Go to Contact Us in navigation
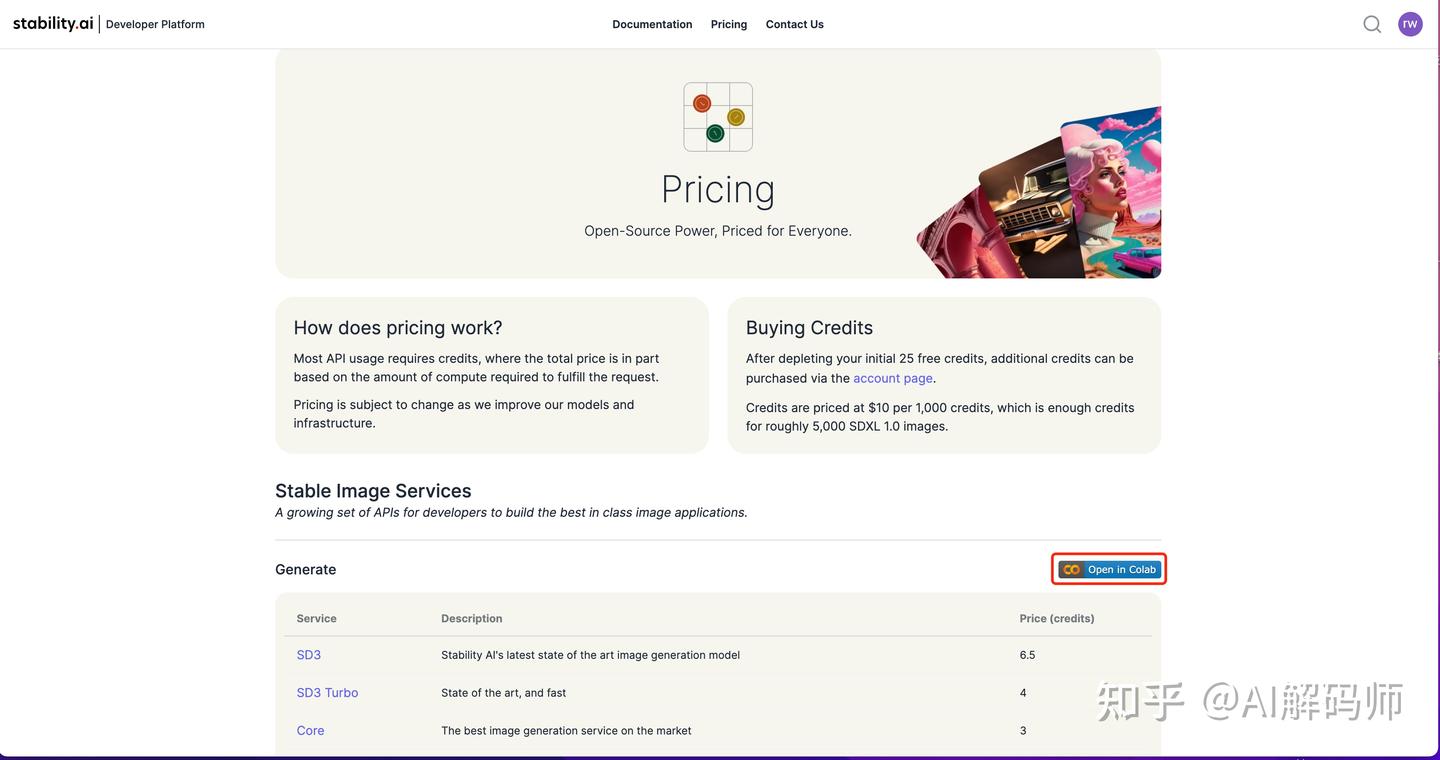Screen dimensions: 1440x760 click(794, 24)
